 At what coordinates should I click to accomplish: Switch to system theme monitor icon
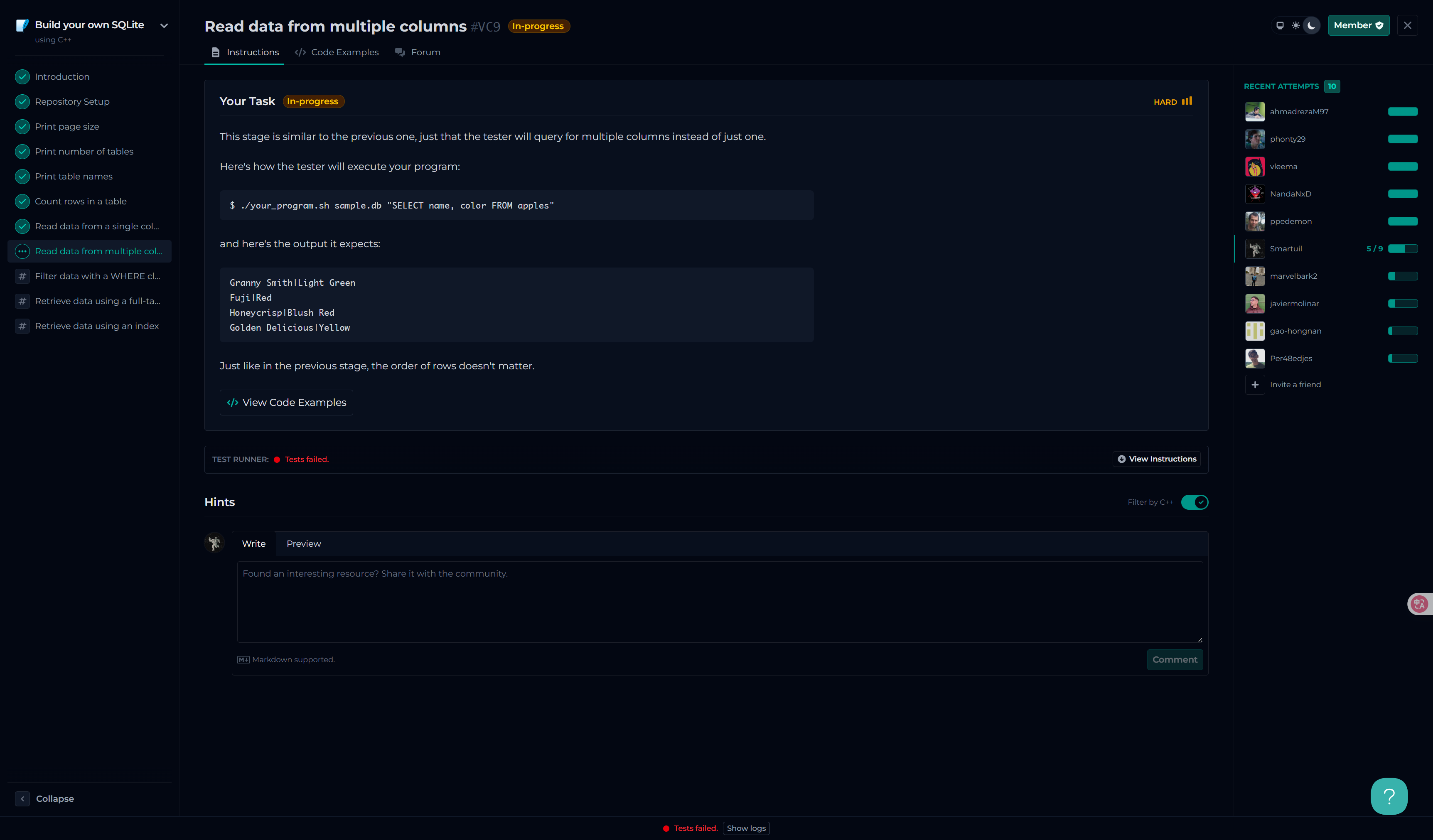coord(1279,26)
